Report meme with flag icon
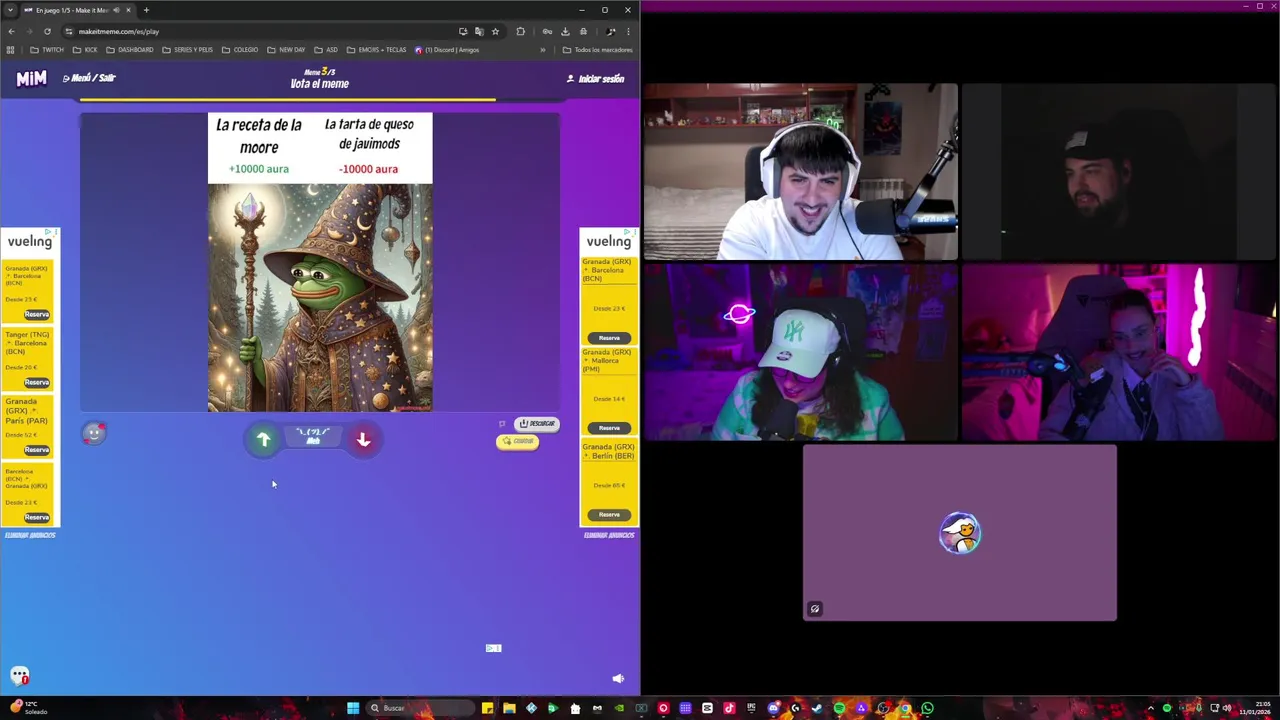This screenshot has height=720, width=1280. pyautogui.click(x=502, y=424)
